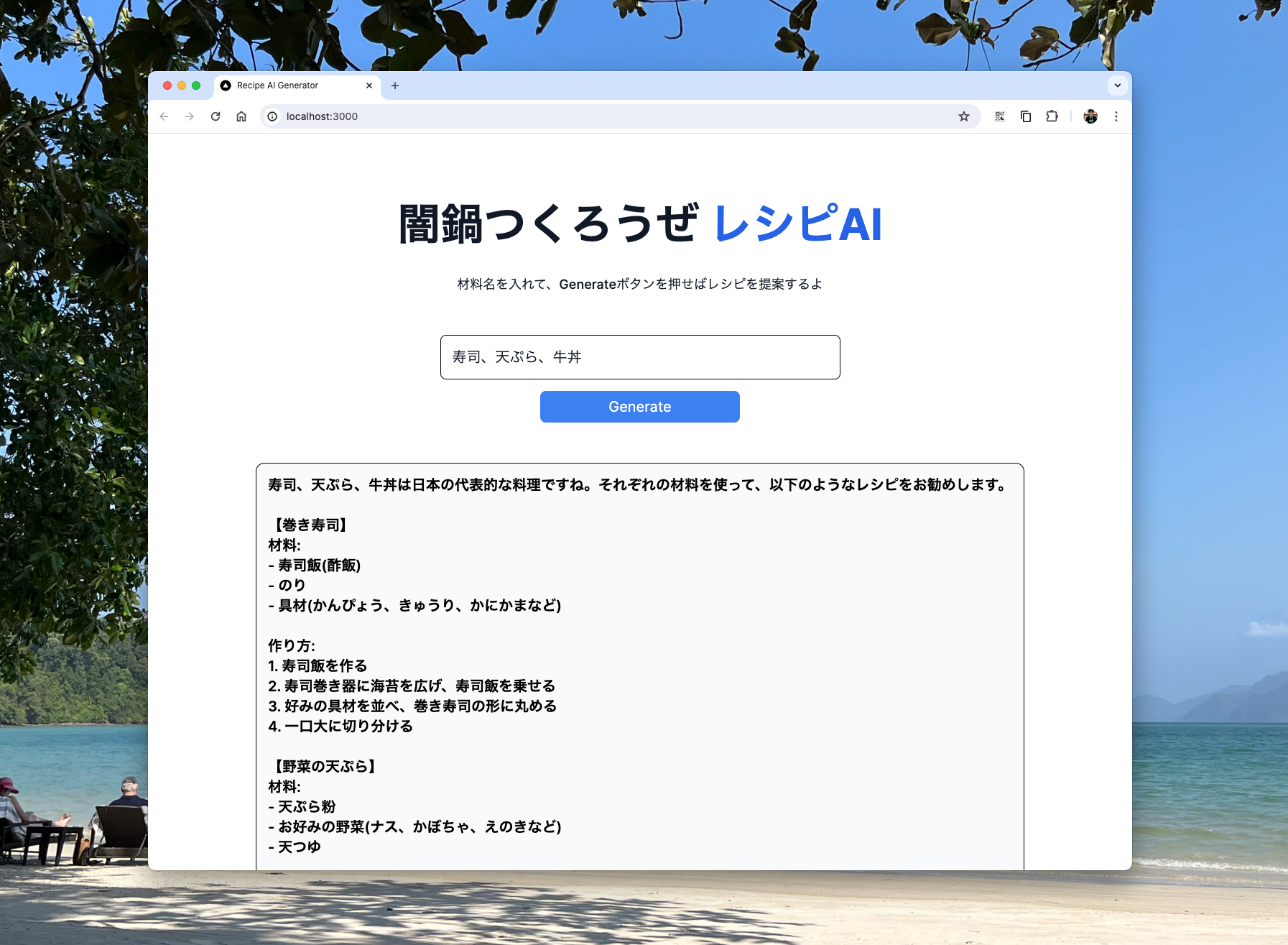Open the Recipe AI Generator favicon
1288x945 pixels.
click(225, 85)
